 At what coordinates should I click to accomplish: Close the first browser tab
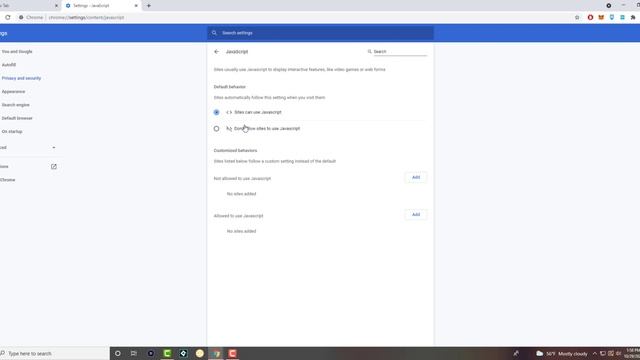pos(56,6)
